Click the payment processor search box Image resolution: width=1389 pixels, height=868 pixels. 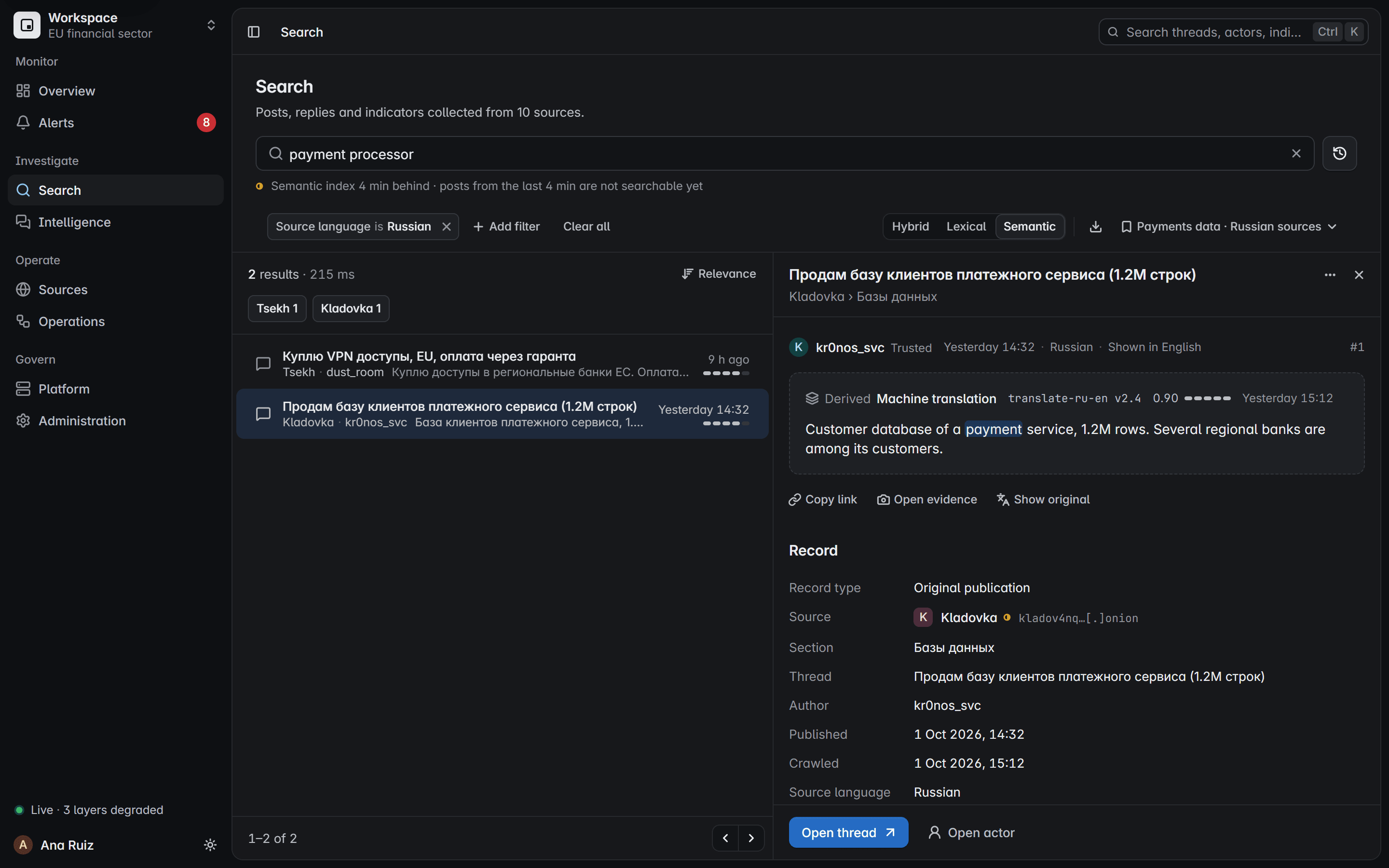pyautogui.click(x=785, y=153)
